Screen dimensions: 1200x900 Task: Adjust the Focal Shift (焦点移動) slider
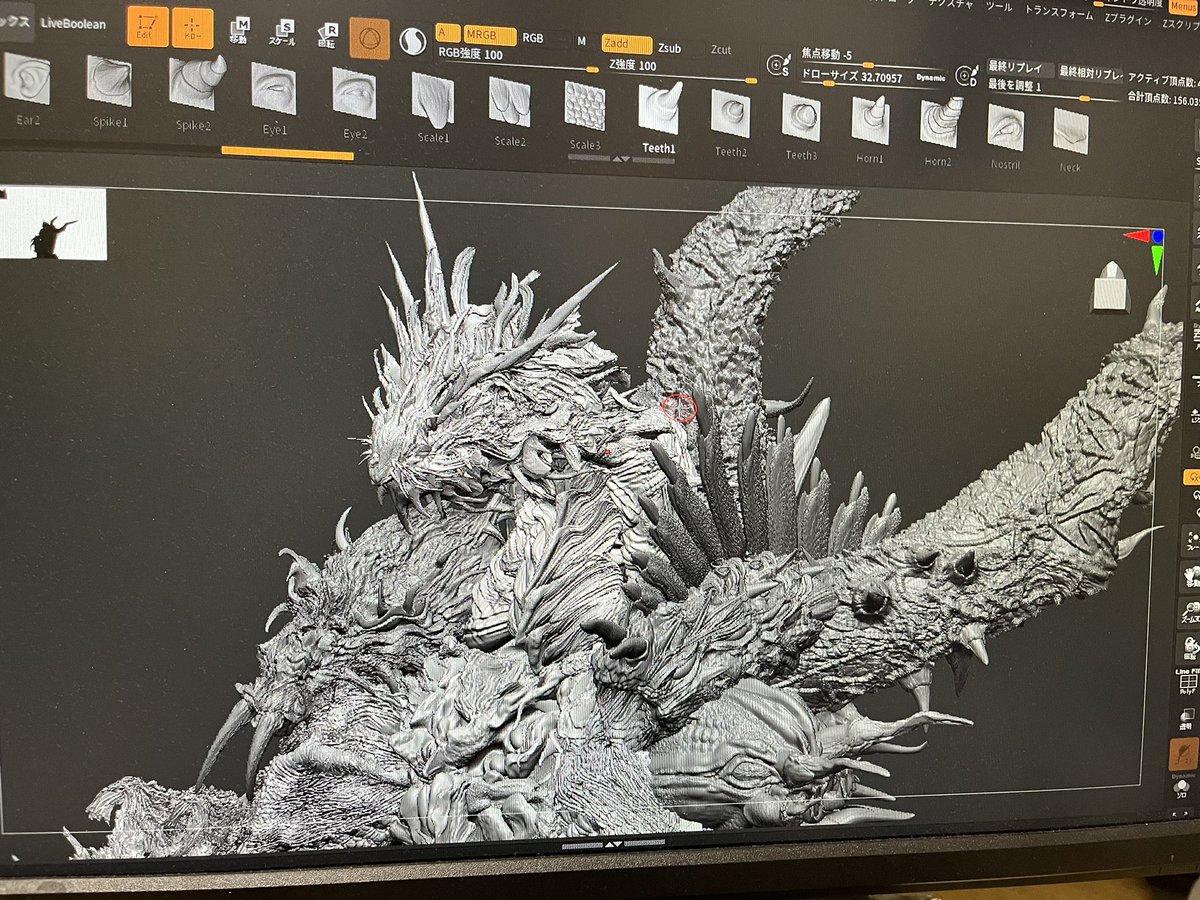point(873,58)
